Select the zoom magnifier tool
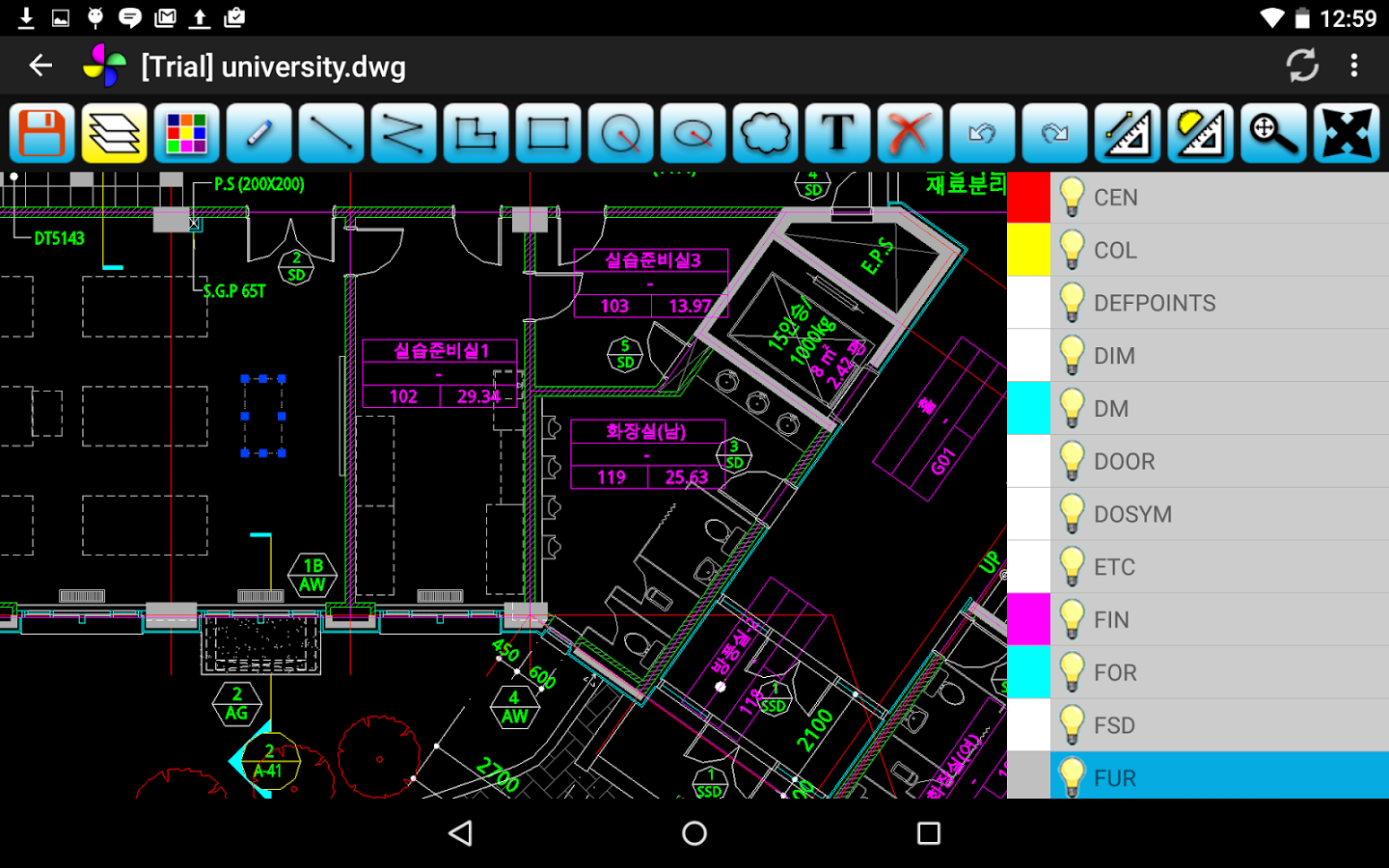This screenshot has width=1389, height=868. (1273, 133)
